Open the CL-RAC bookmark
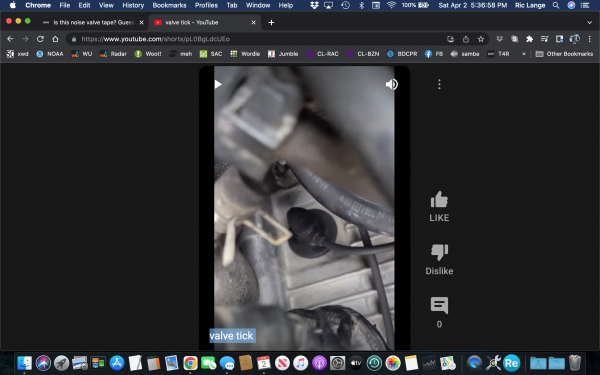Image resolution: width=600 pixels, height=375 pixels. [322, 54]
